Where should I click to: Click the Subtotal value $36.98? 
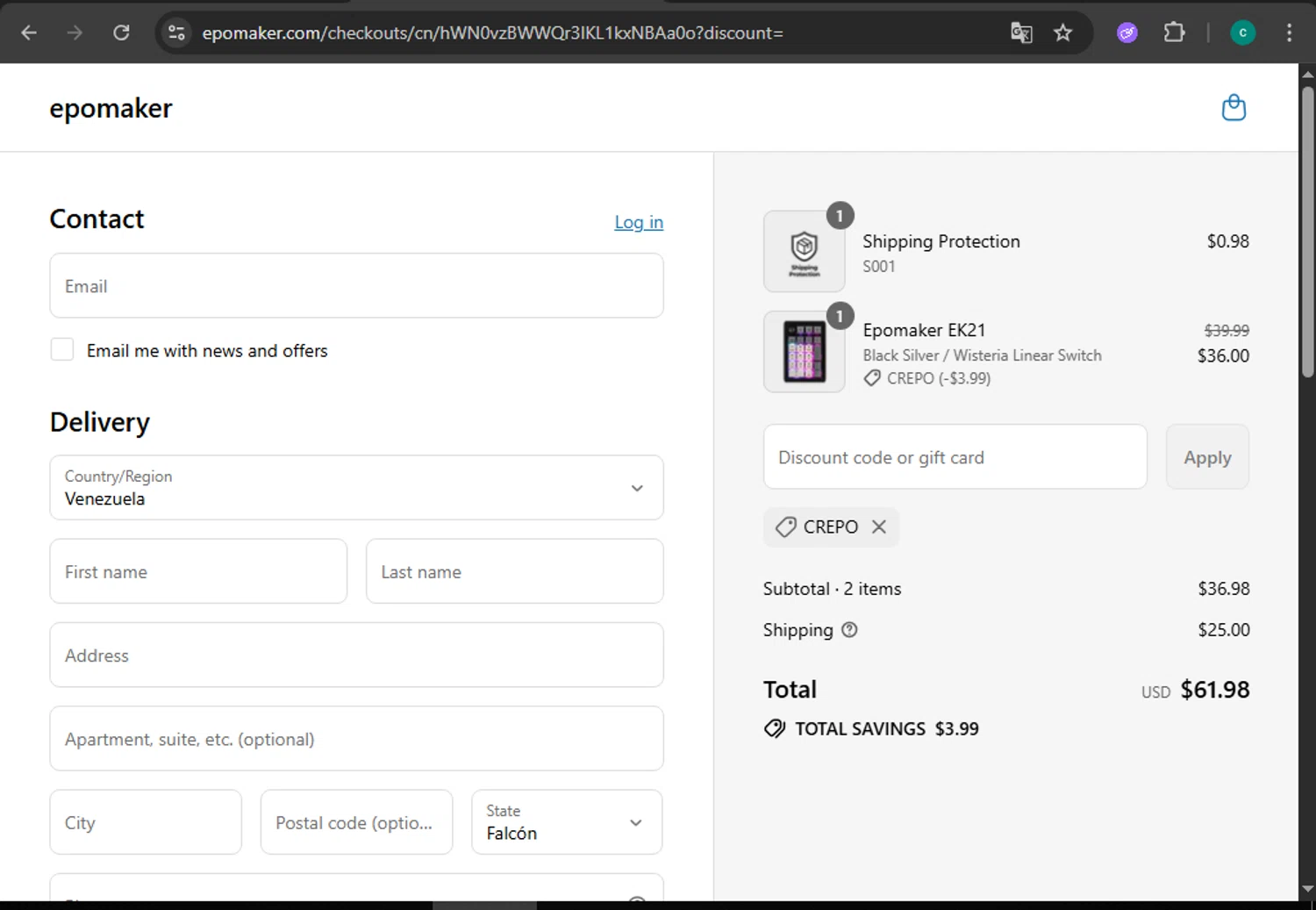(1224, 589)
